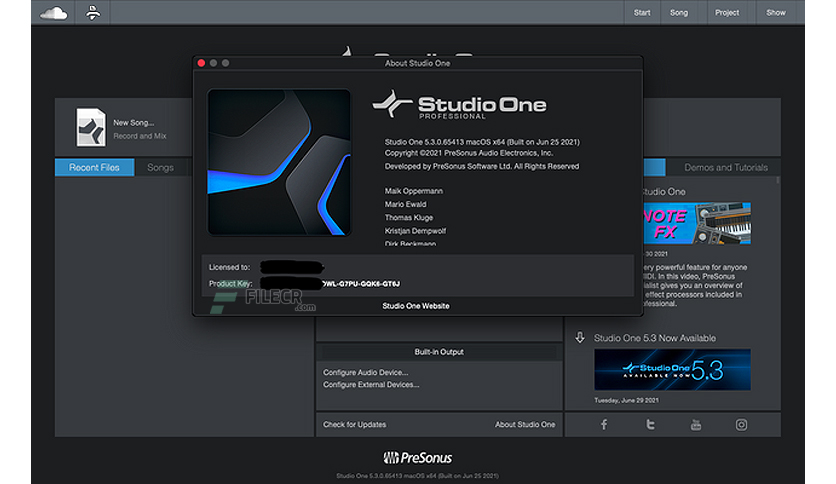The height and width of the screenshot is (484, 836).
Task: Open Configure External Devices settings
Action: click(x=371, y=385)
